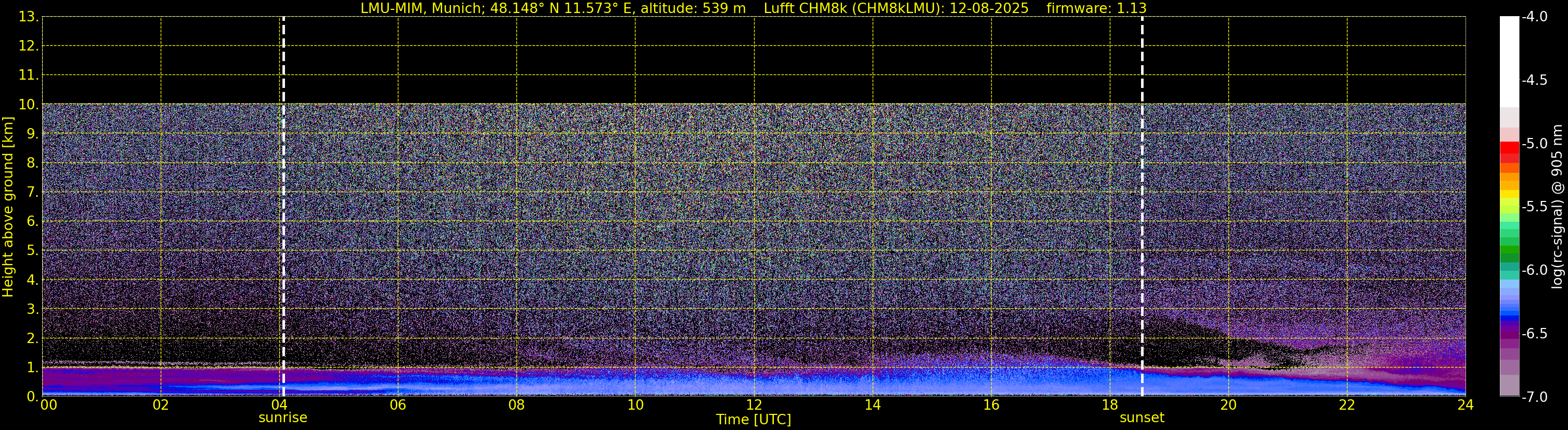Click the '08' time tick label
The image size is (1568, 430).
point(517,405)
